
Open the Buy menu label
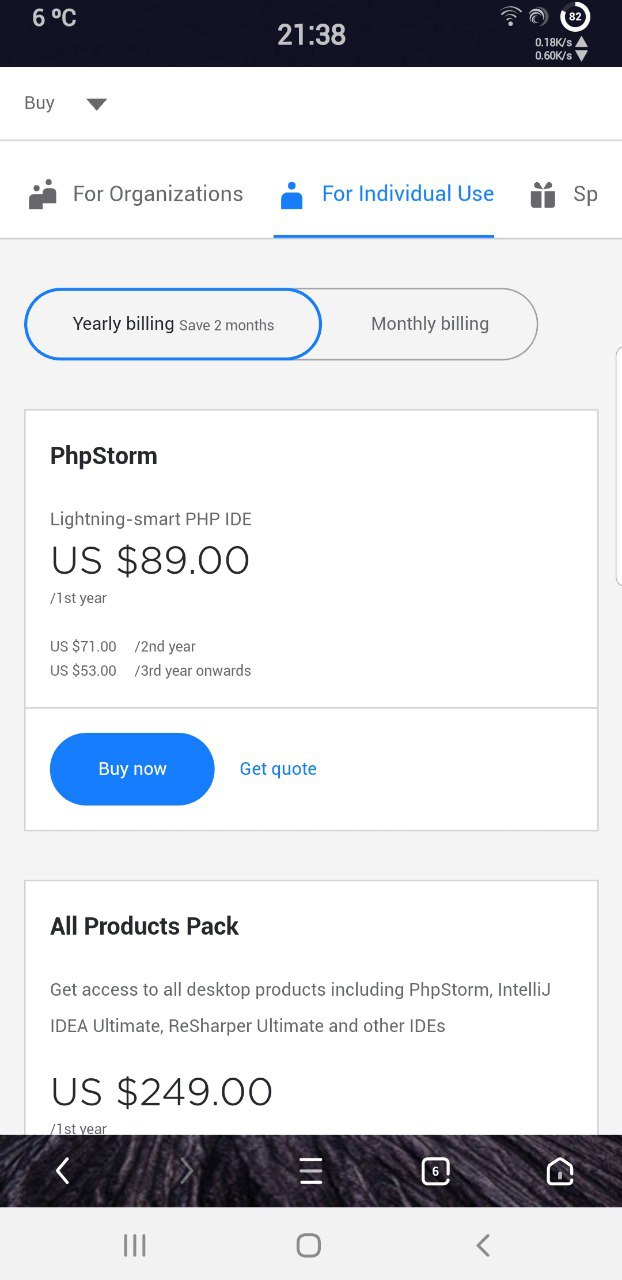[x=39, y=103]
